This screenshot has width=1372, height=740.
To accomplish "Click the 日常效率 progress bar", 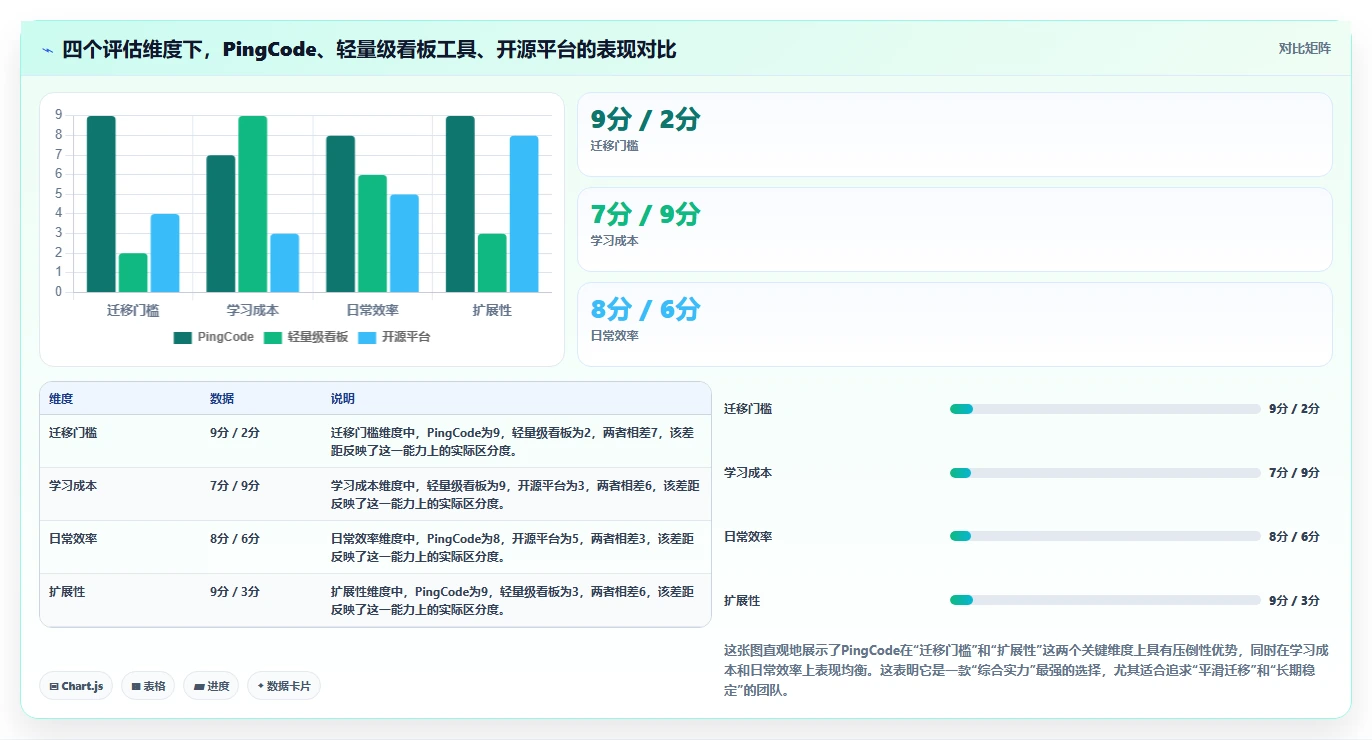I will pos(1105,537).
